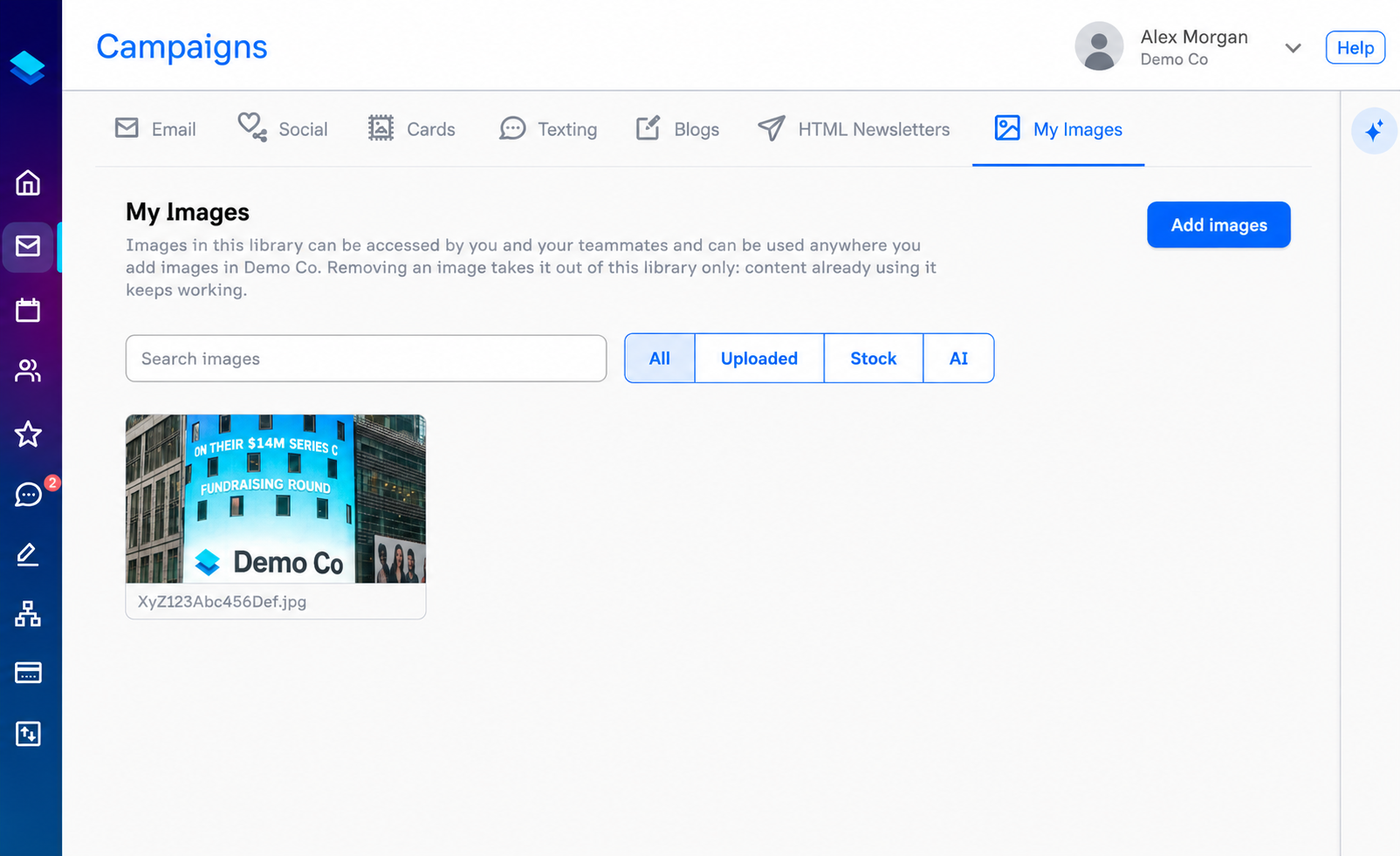The width and height of the screenshot is (1400, 856).
Task: Switch to the Cards tab
Action: click(x=412, y=129)
